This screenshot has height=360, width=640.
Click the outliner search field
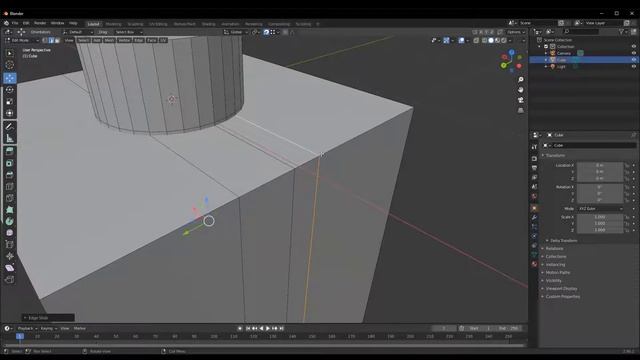pos(581,31)
